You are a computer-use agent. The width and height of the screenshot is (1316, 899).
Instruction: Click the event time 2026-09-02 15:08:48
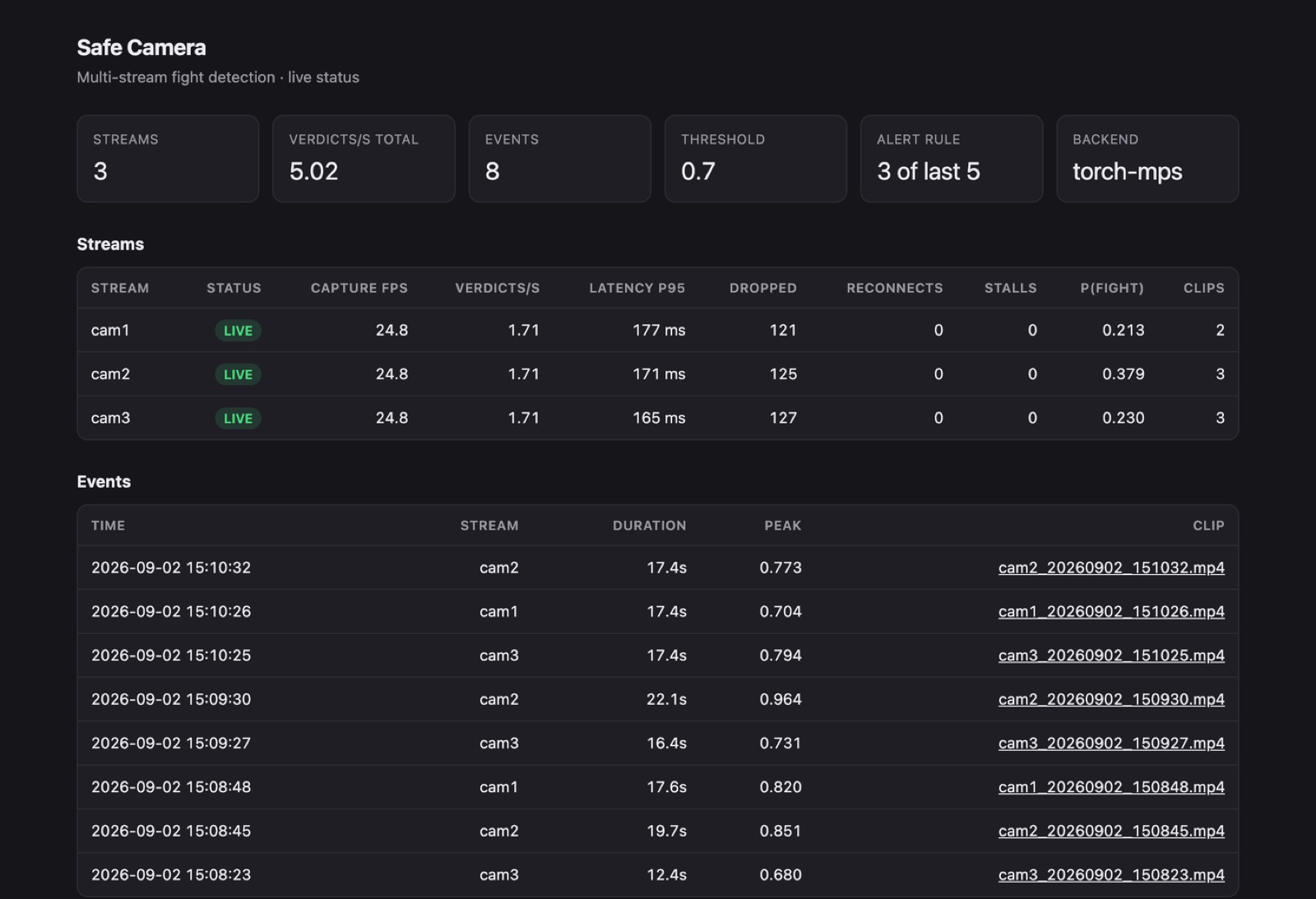tap(171, 787)
